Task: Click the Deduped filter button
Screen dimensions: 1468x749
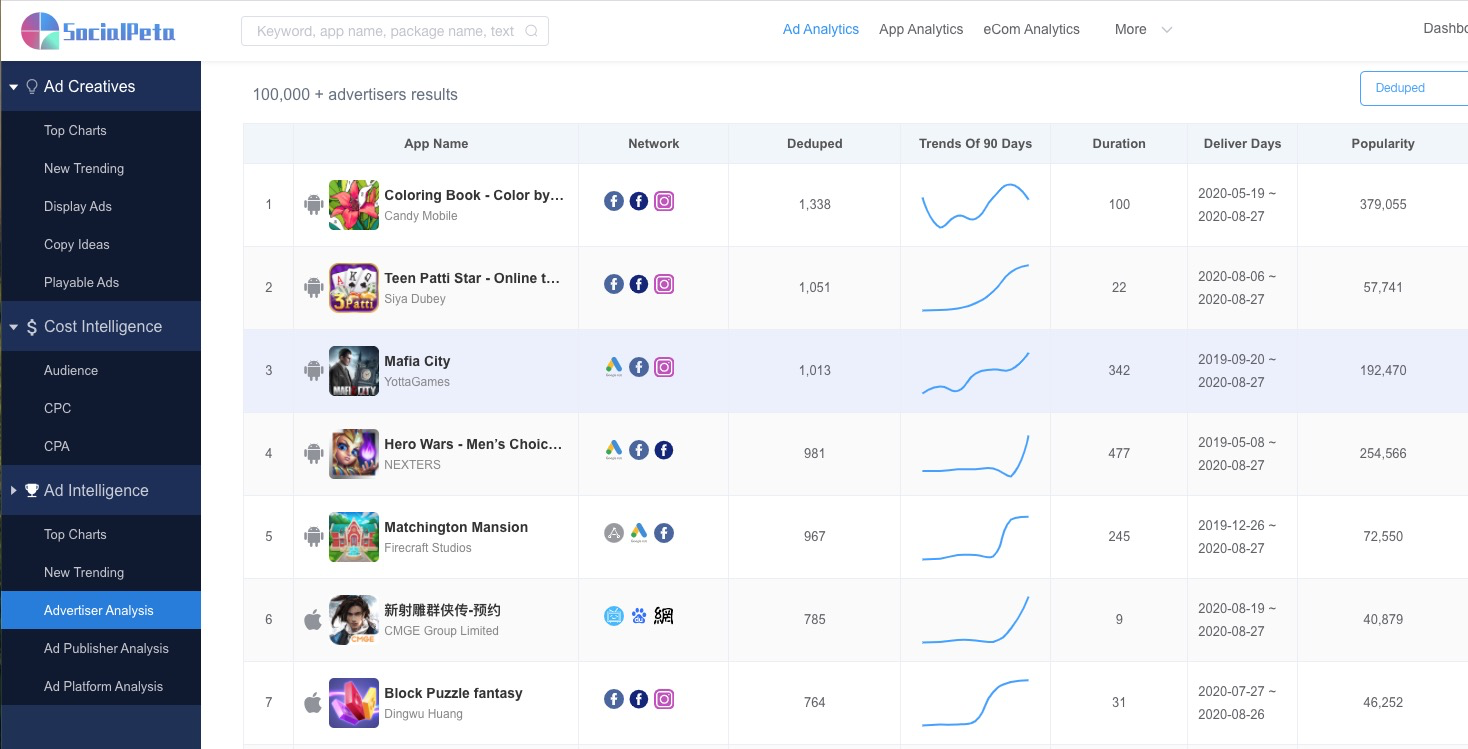Action: point(1399,88)
